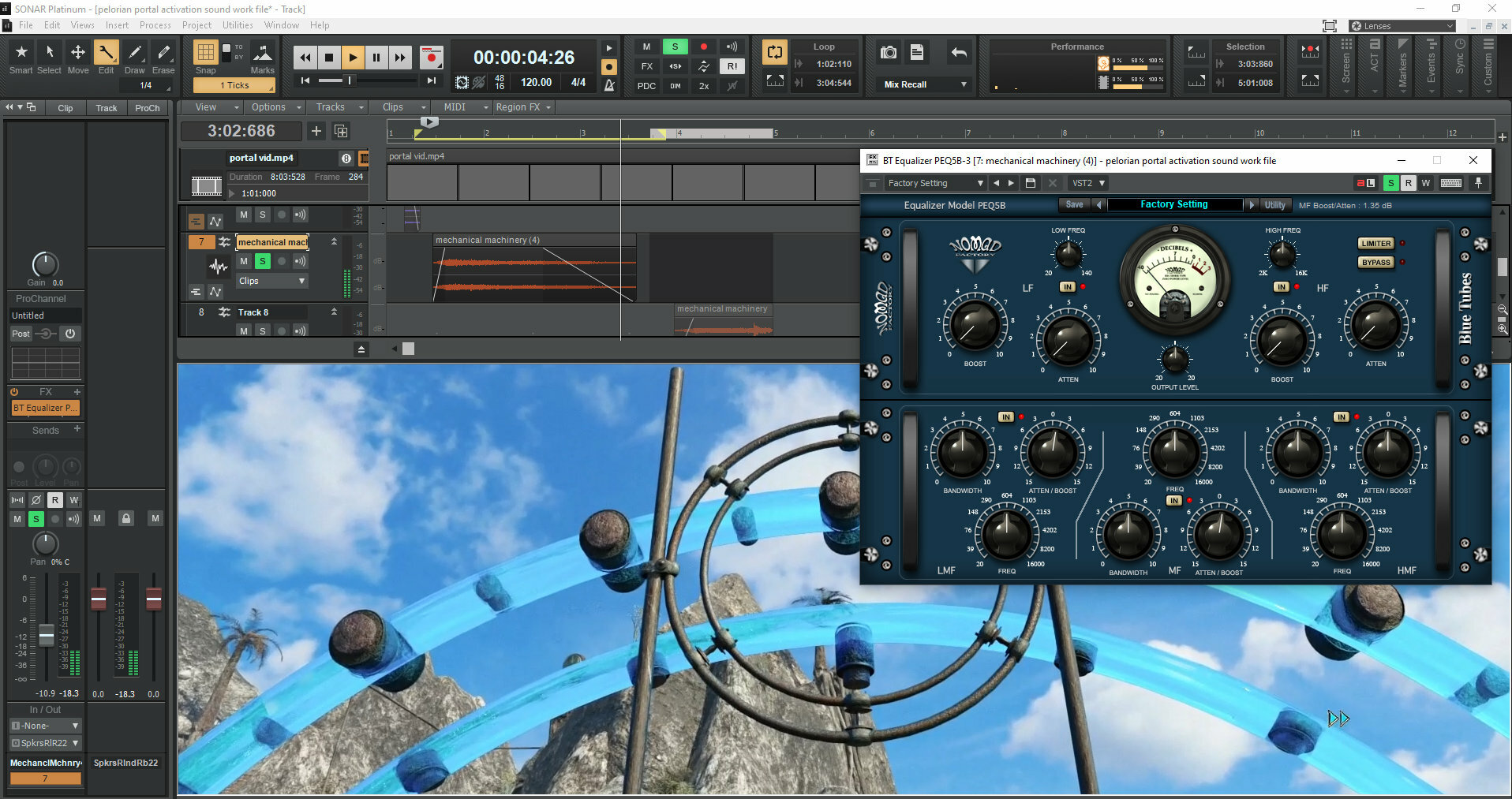Pick the Move tool
Image resolution: width=1512 pixels, height=799 pixels.
click(77, 52)
